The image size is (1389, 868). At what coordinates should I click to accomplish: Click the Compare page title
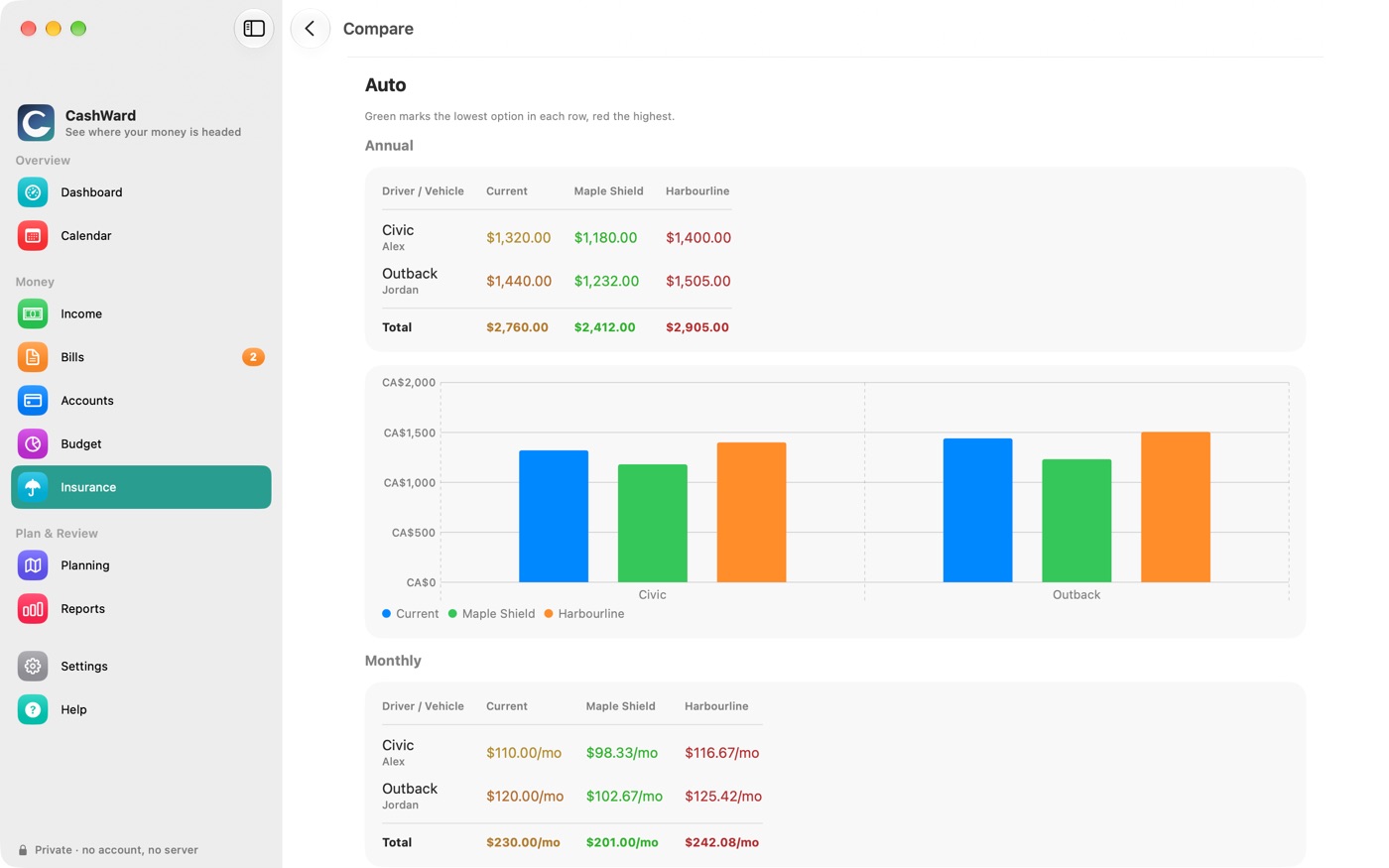coord(378,29)
